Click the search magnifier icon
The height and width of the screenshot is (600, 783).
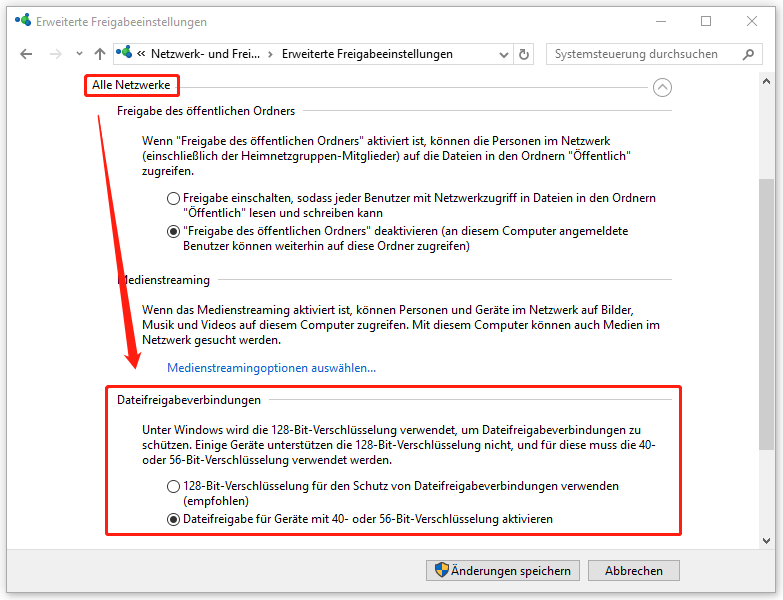[x=748, y=54]
